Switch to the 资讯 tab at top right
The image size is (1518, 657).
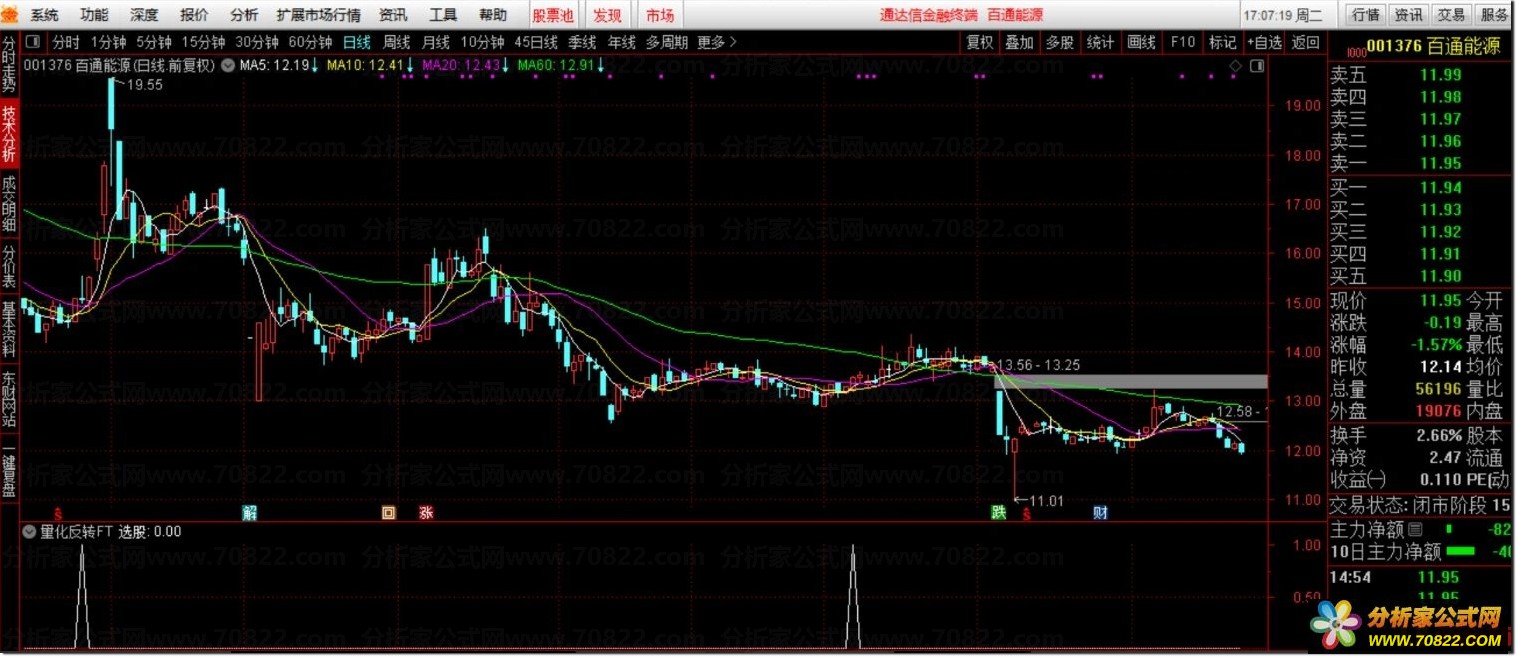[x=1409, y=15]
